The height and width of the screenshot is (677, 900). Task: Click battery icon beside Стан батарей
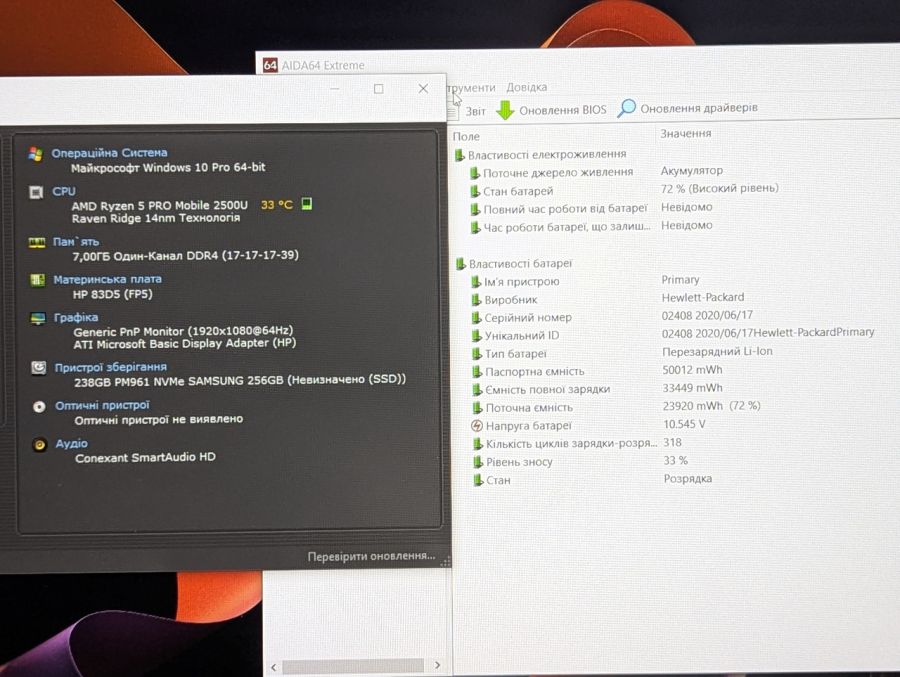(x=475, y=191)
